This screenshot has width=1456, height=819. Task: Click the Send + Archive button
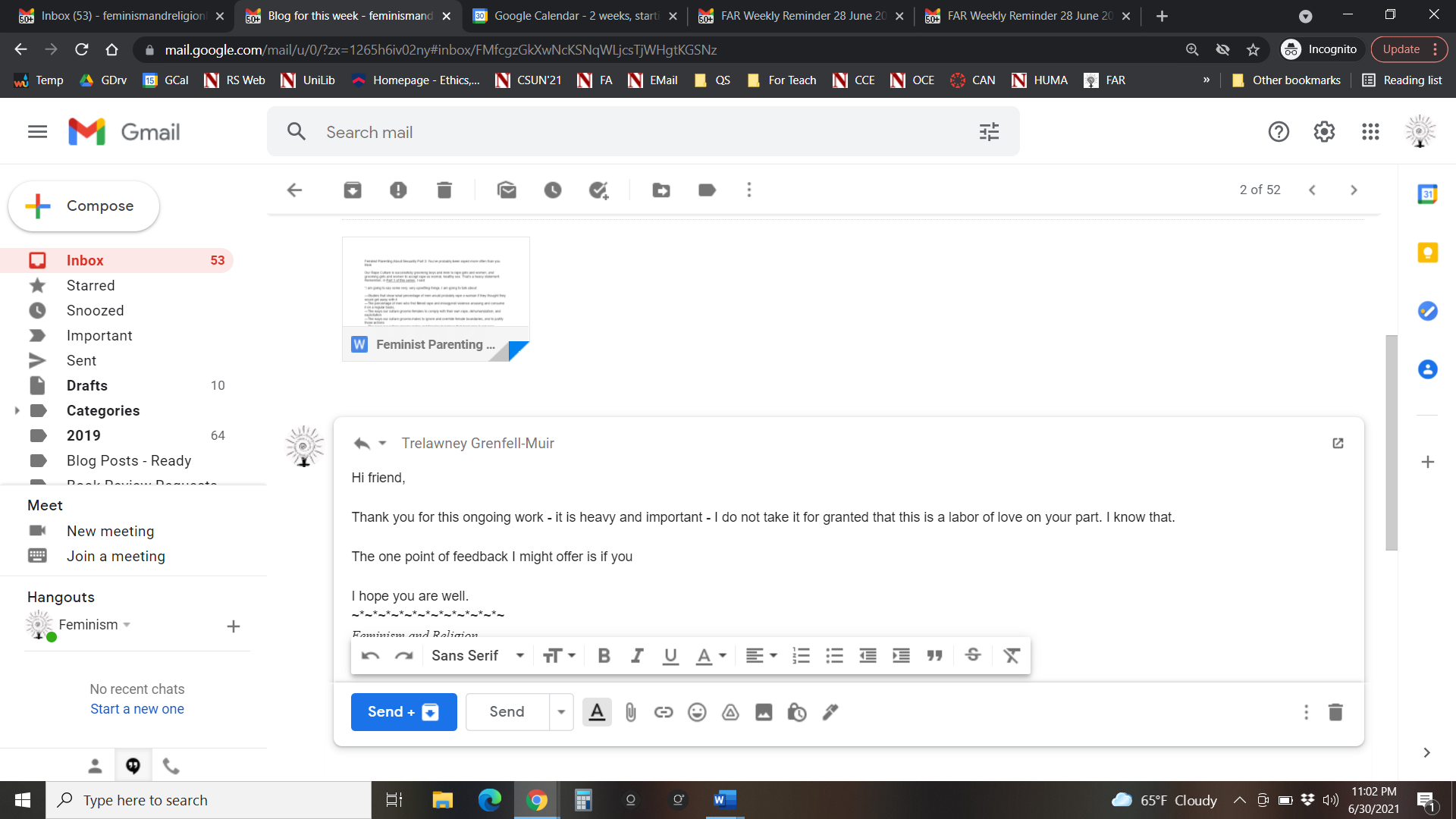coord(403,712)
